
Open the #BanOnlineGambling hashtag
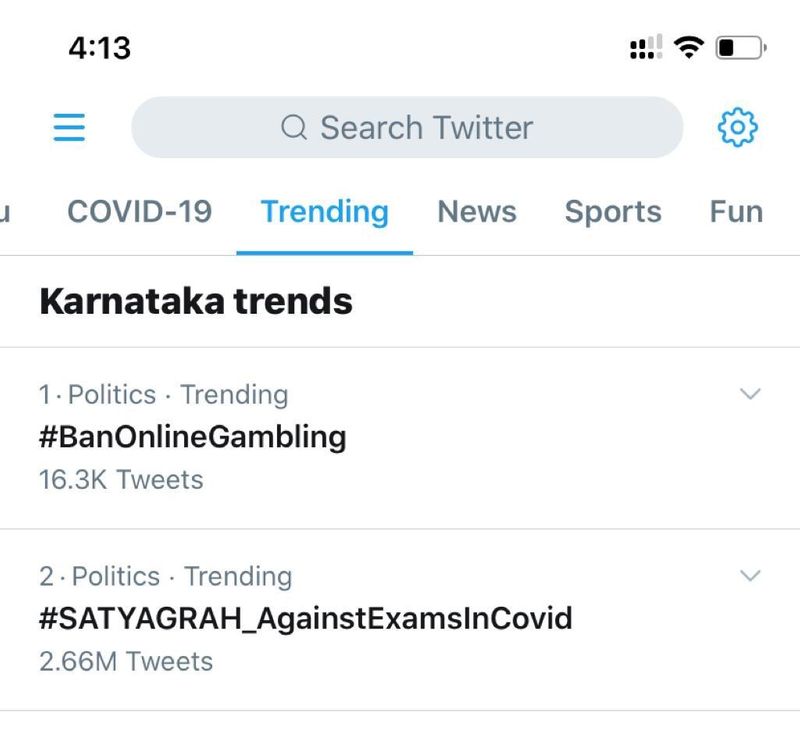192,437
